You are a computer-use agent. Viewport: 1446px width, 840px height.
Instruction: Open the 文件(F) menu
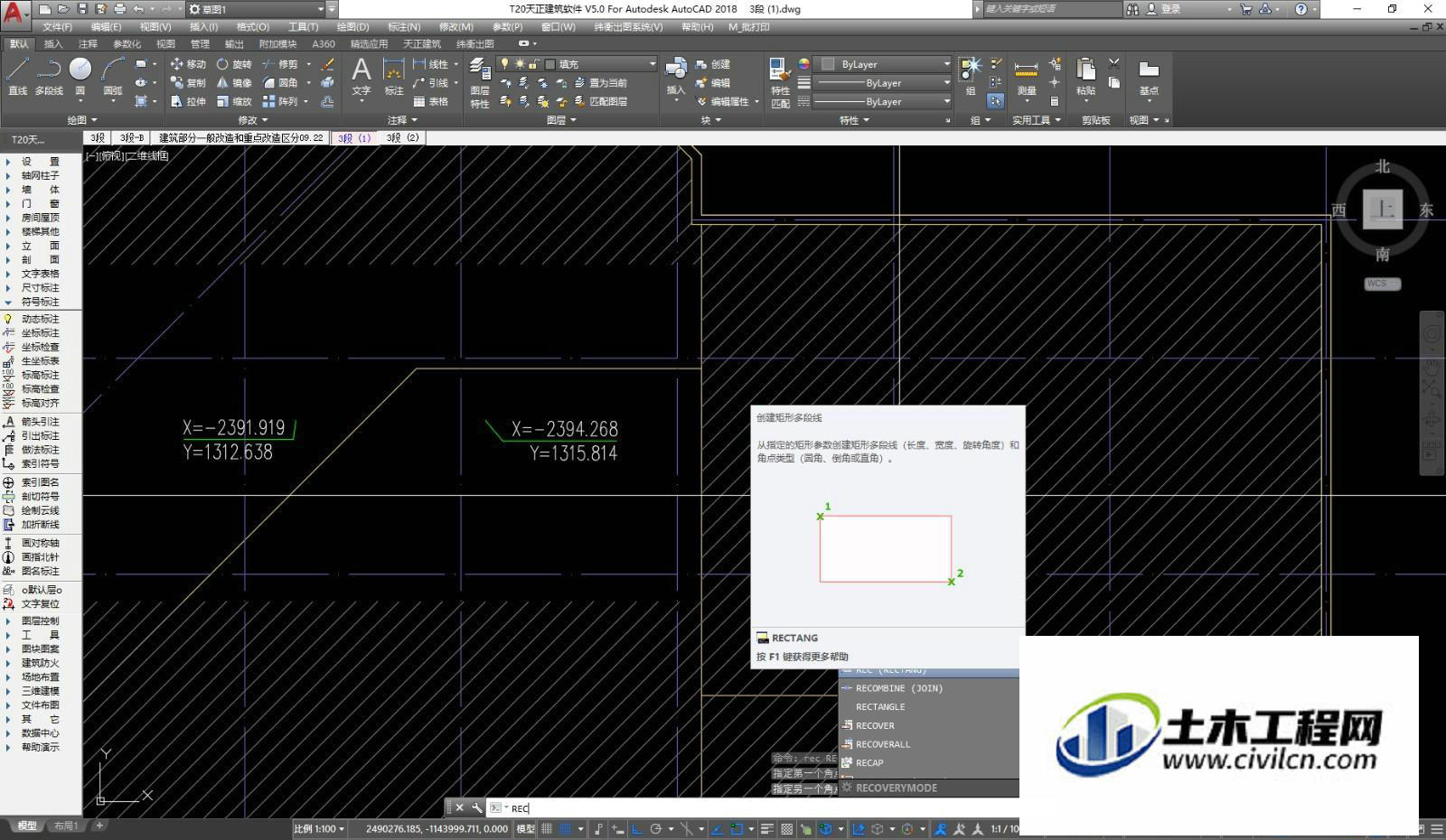point(57,27)
